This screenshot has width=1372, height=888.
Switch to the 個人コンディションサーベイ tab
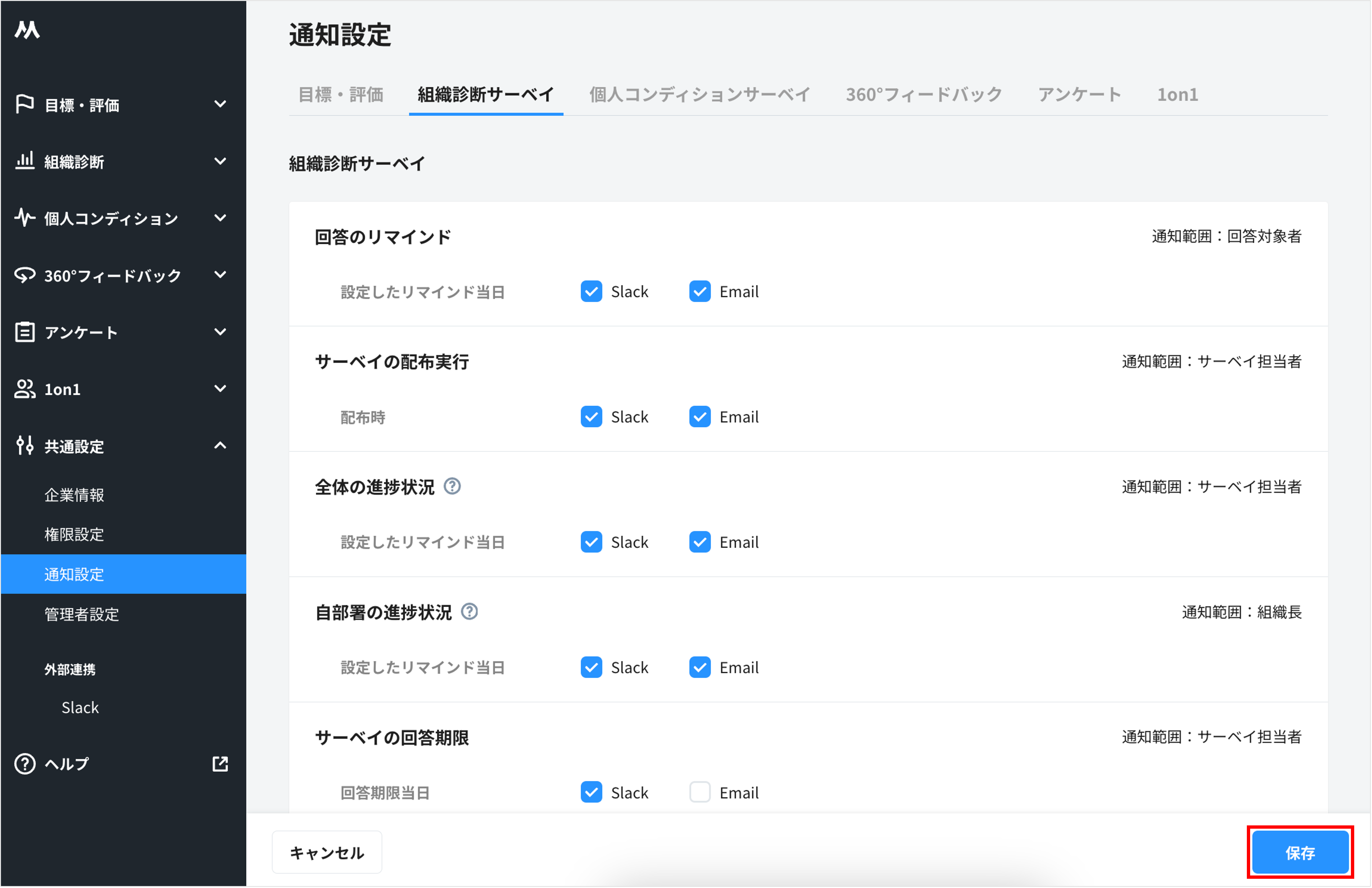[x=699, y=95]
